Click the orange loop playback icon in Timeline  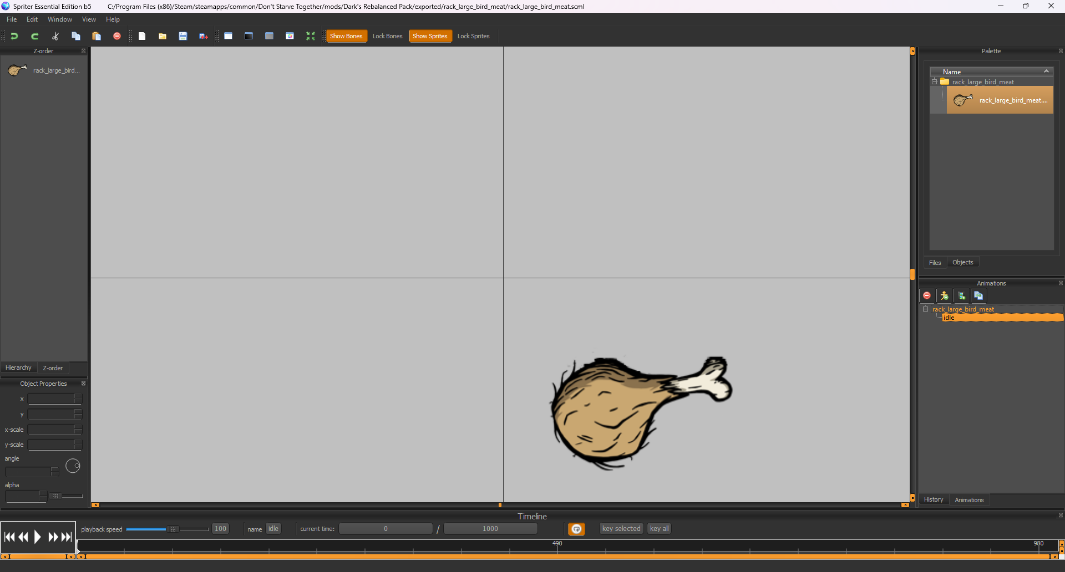pos(576,529)
